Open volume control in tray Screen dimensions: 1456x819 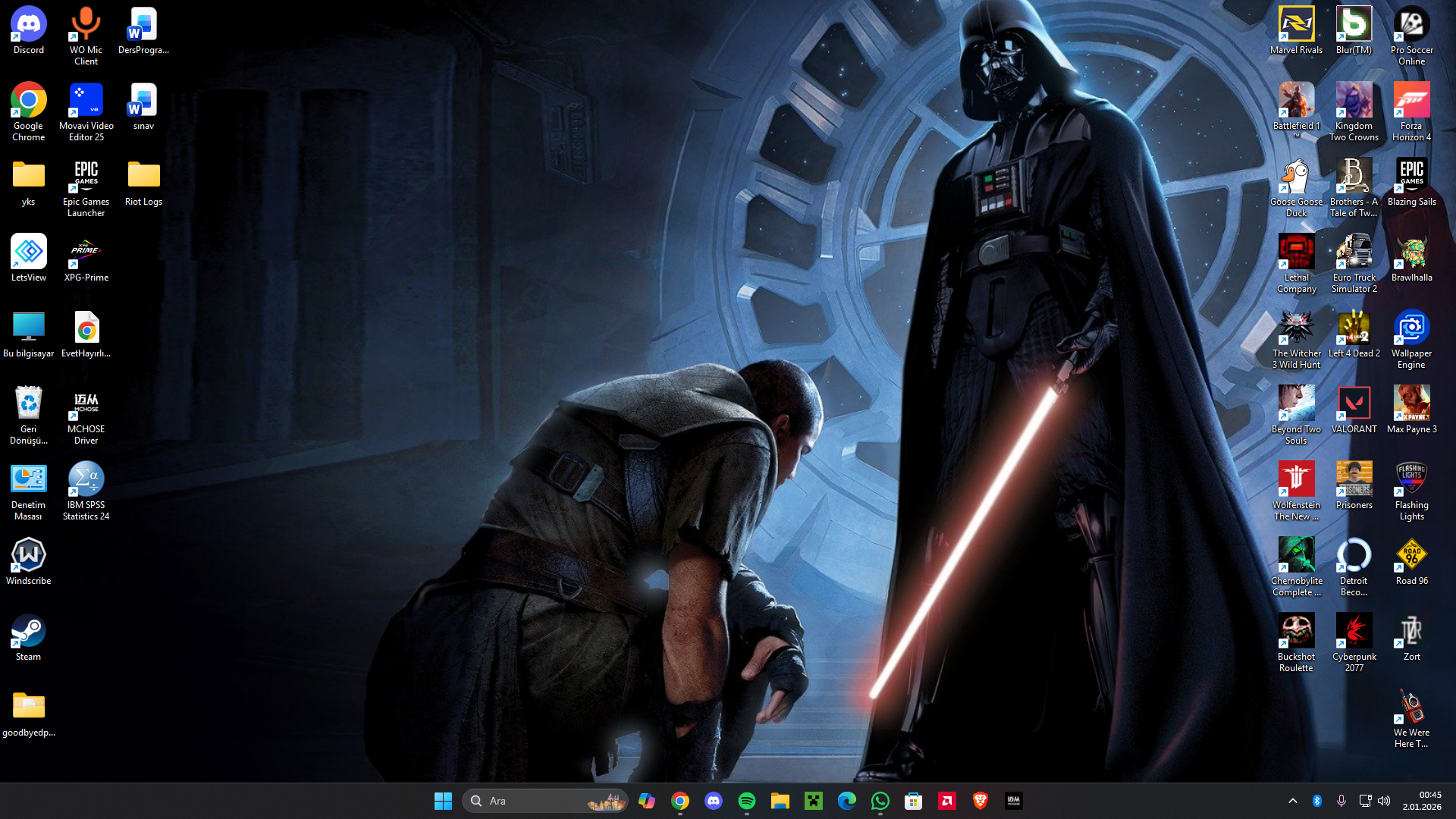(x=1384, y=801)
